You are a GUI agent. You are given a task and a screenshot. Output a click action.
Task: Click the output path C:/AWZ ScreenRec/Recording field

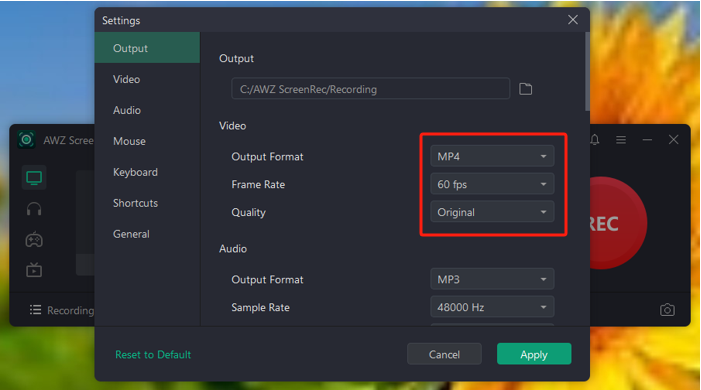(x=371, y=89)
